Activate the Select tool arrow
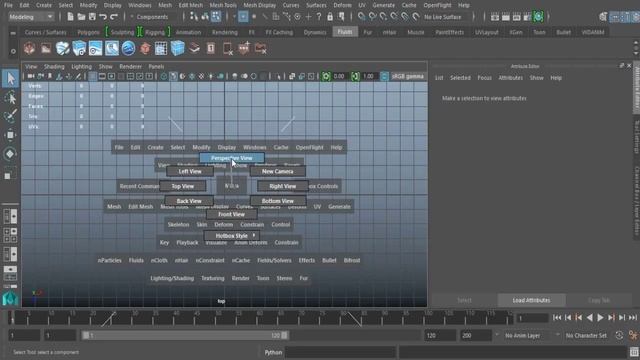640x360 pixels. [10, 78]
